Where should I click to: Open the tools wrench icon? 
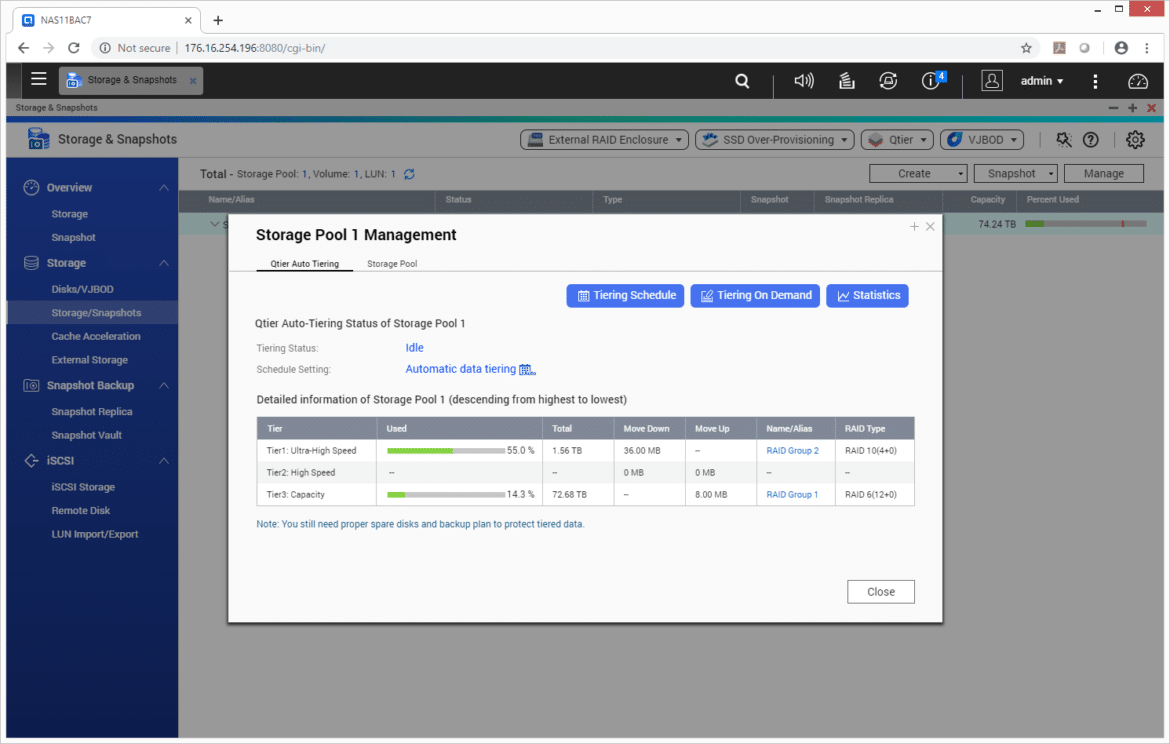click(x=1063, y=140)
